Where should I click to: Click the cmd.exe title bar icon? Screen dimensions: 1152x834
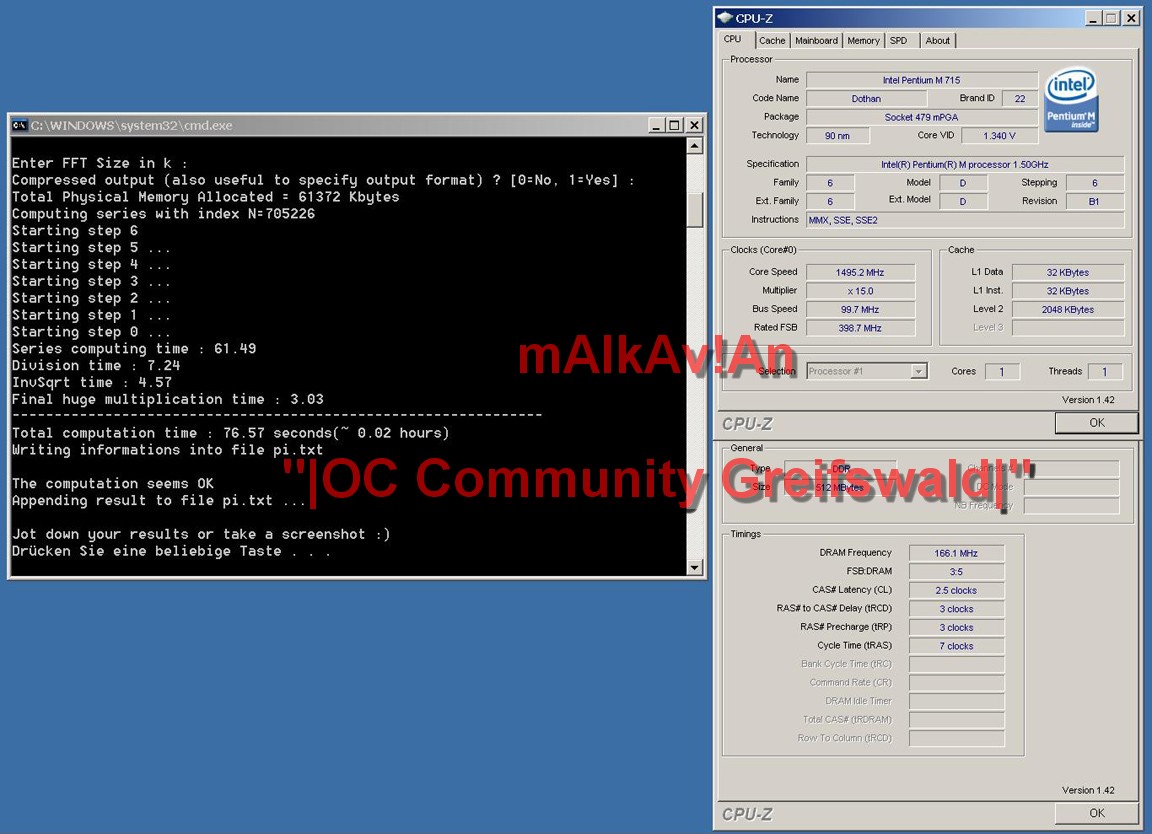(20, 126)
